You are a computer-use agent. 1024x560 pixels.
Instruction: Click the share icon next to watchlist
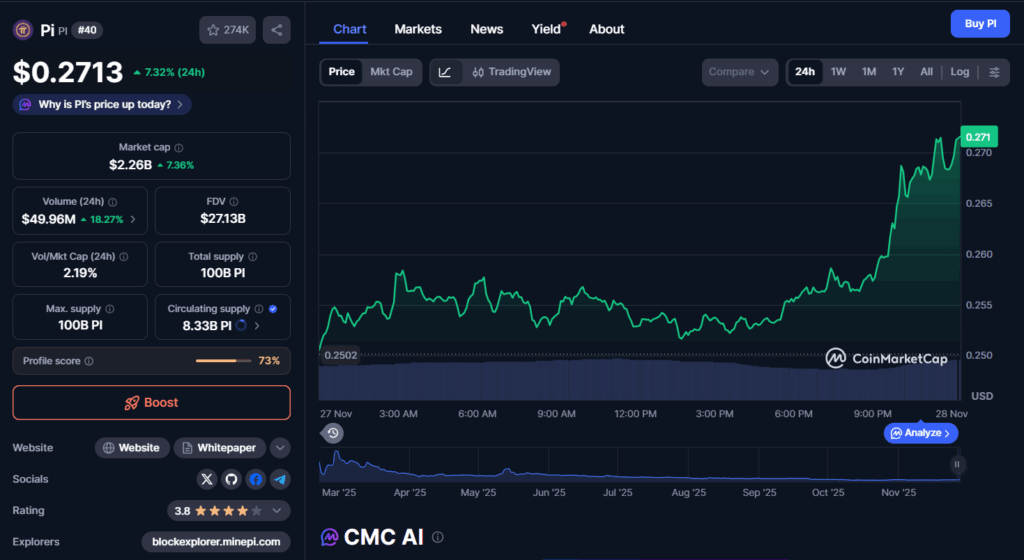[277, 30]
